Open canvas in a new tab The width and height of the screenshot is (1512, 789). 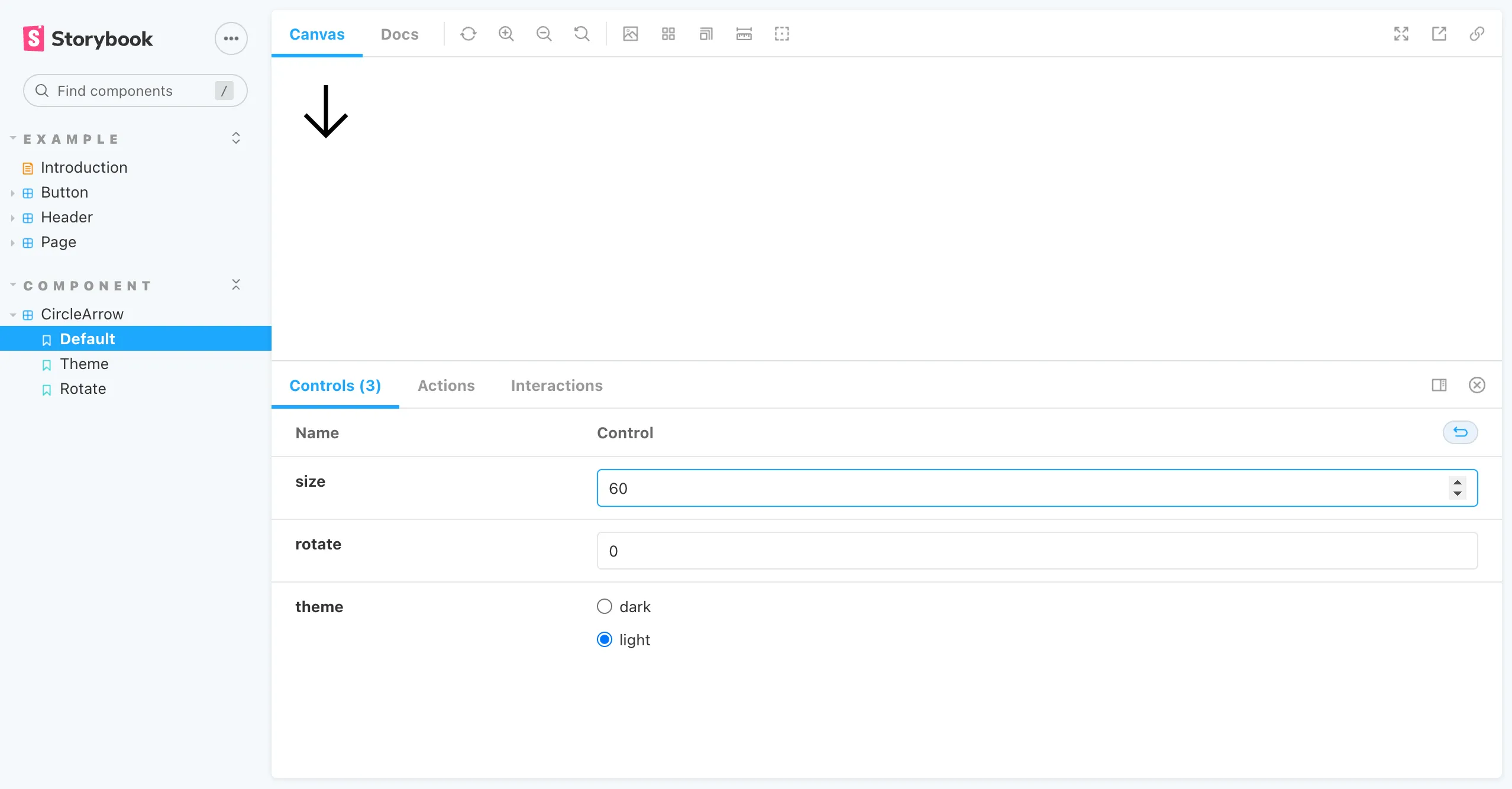click(x=1439, y=34)
